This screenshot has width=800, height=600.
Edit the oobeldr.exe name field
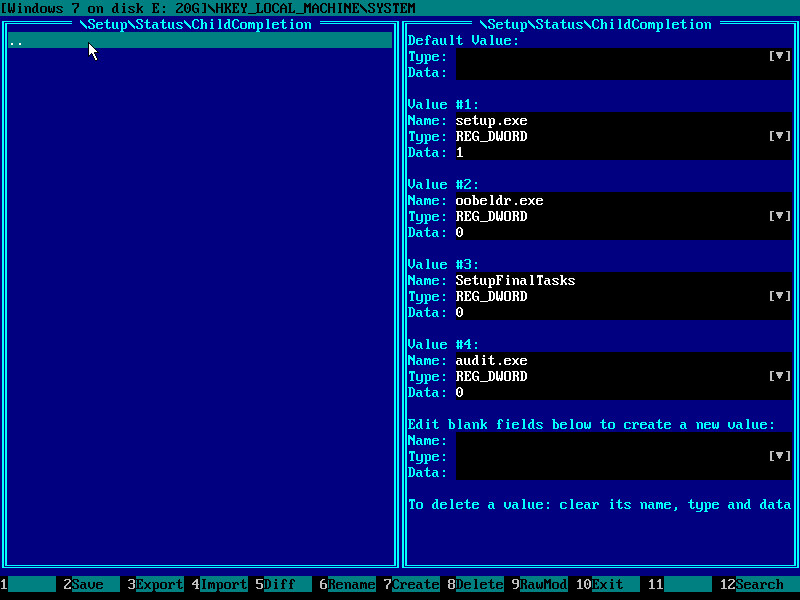623,201
